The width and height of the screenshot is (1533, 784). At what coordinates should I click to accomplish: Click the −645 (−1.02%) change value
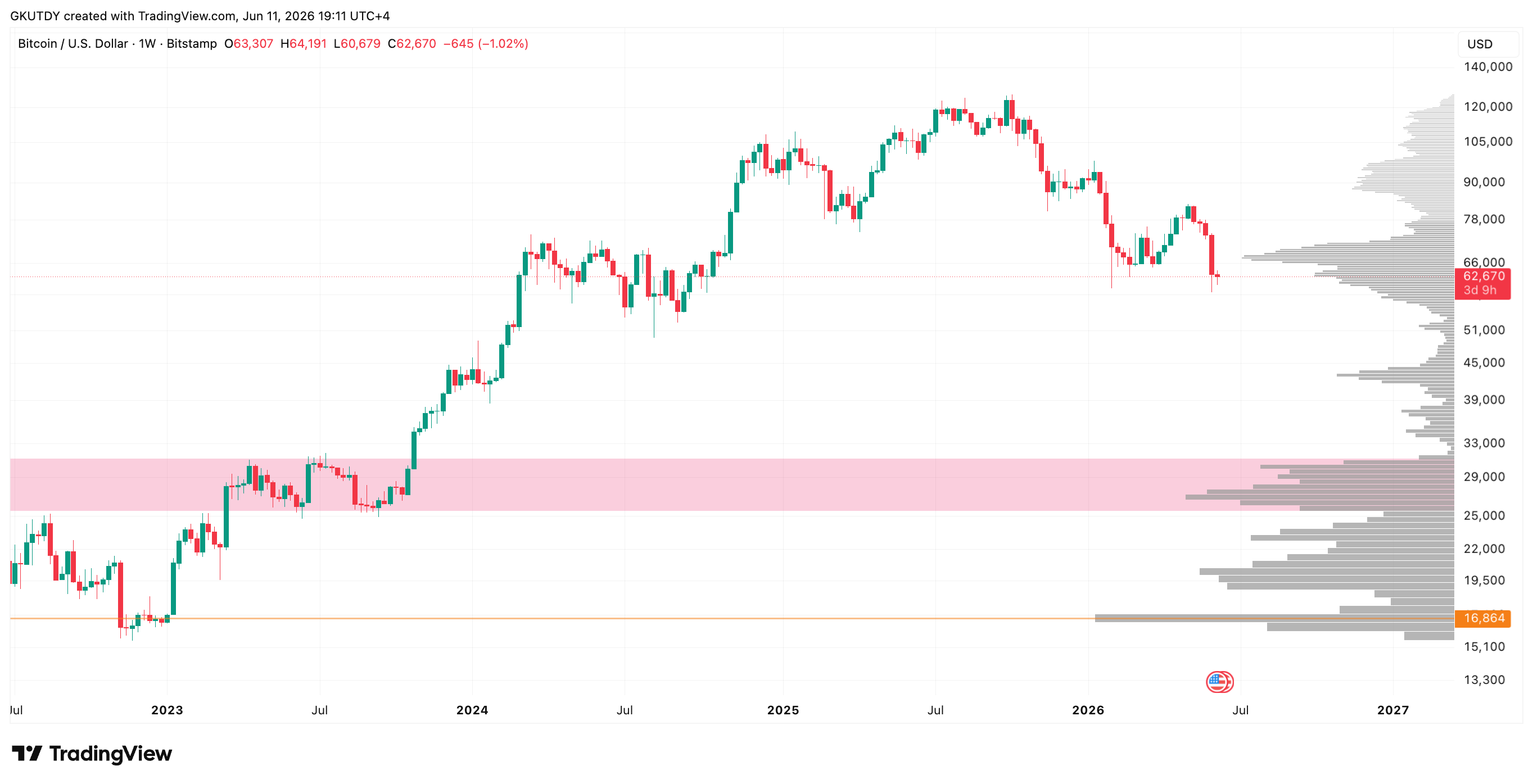pos(486,43)
